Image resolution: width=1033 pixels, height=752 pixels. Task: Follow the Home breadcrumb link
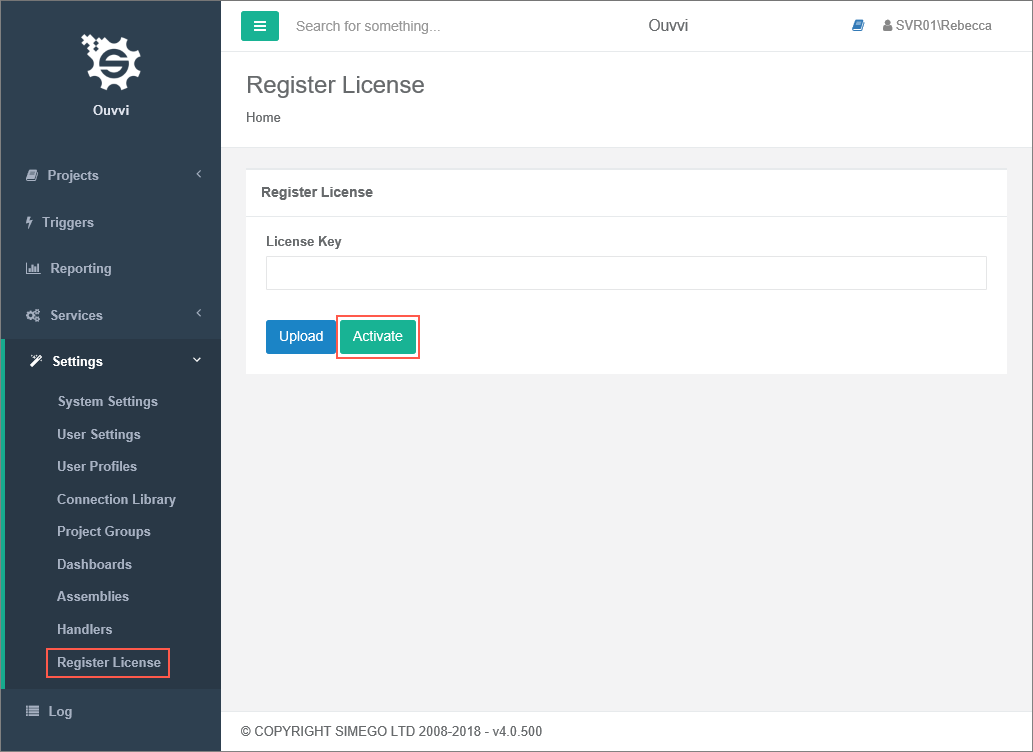click(263, 117)
